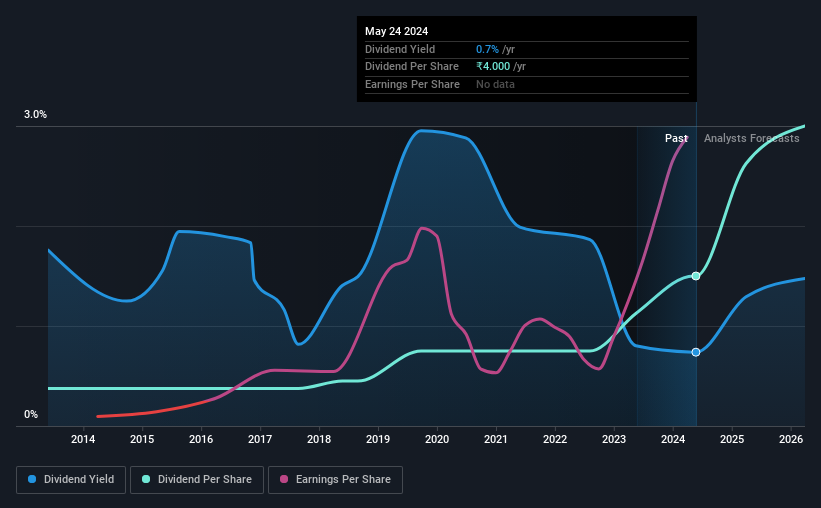Click the 2024 axis label
Screen dimensions: 821x508
point(673,439)
